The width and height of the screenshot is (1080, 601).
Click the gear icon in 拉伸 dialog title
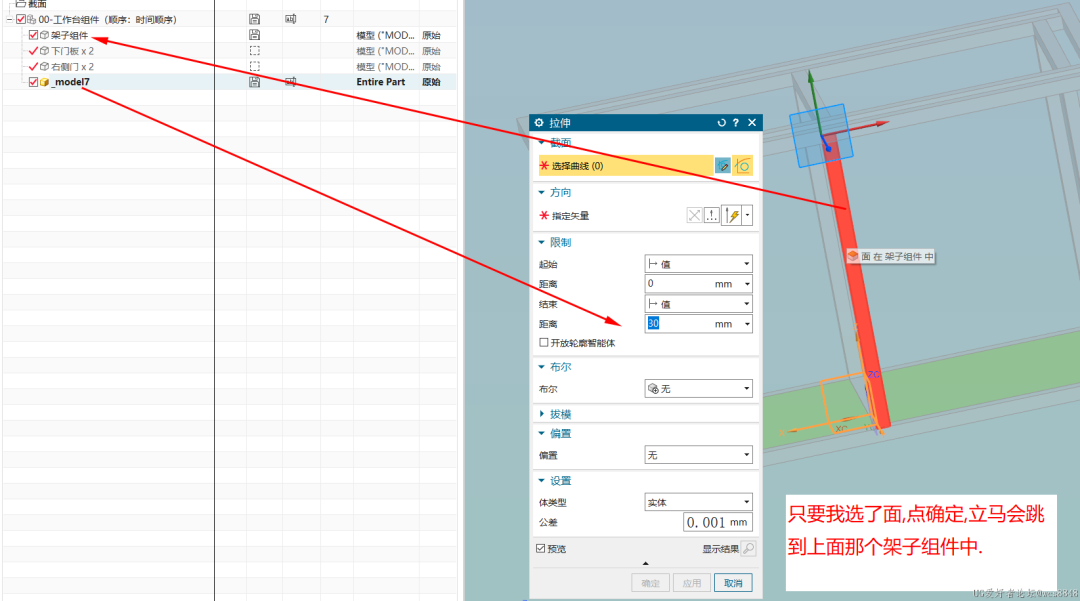(x=539, y=122)
